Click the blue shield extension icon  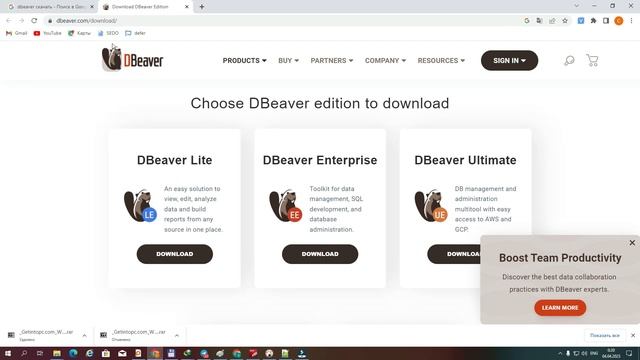[x=580, y=20]
